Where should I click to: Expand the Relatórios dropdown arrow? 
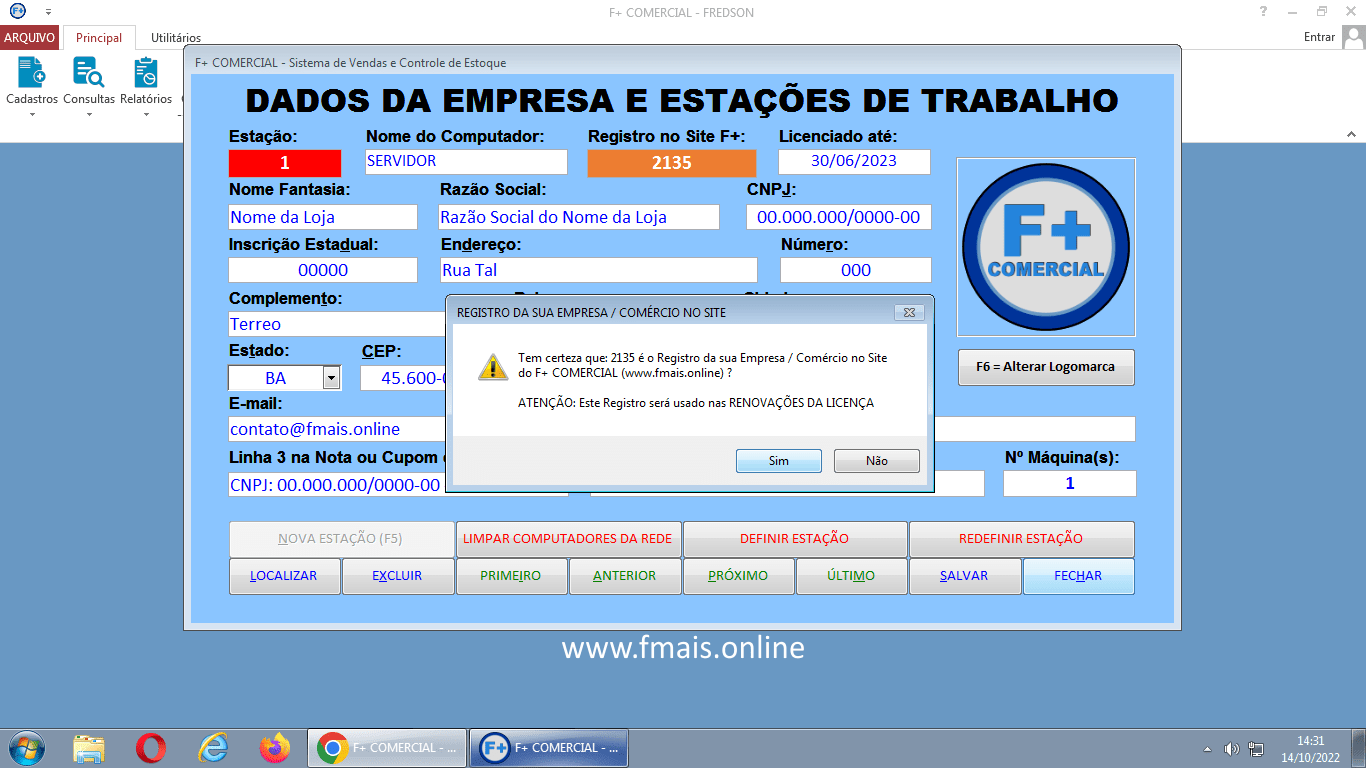tap(146, 114)
